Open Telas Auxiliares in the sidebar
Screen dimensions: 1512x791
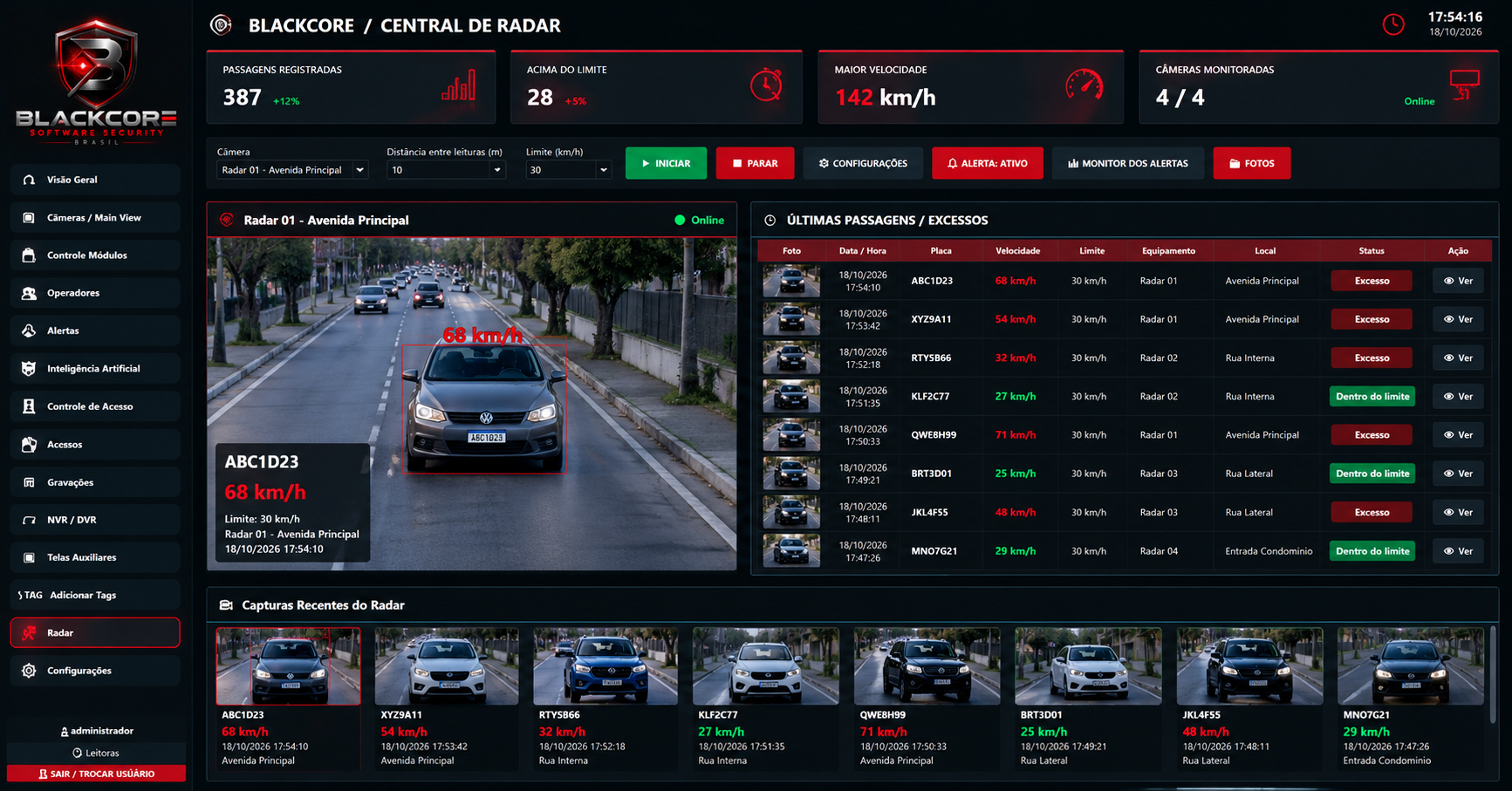(95, 557)
